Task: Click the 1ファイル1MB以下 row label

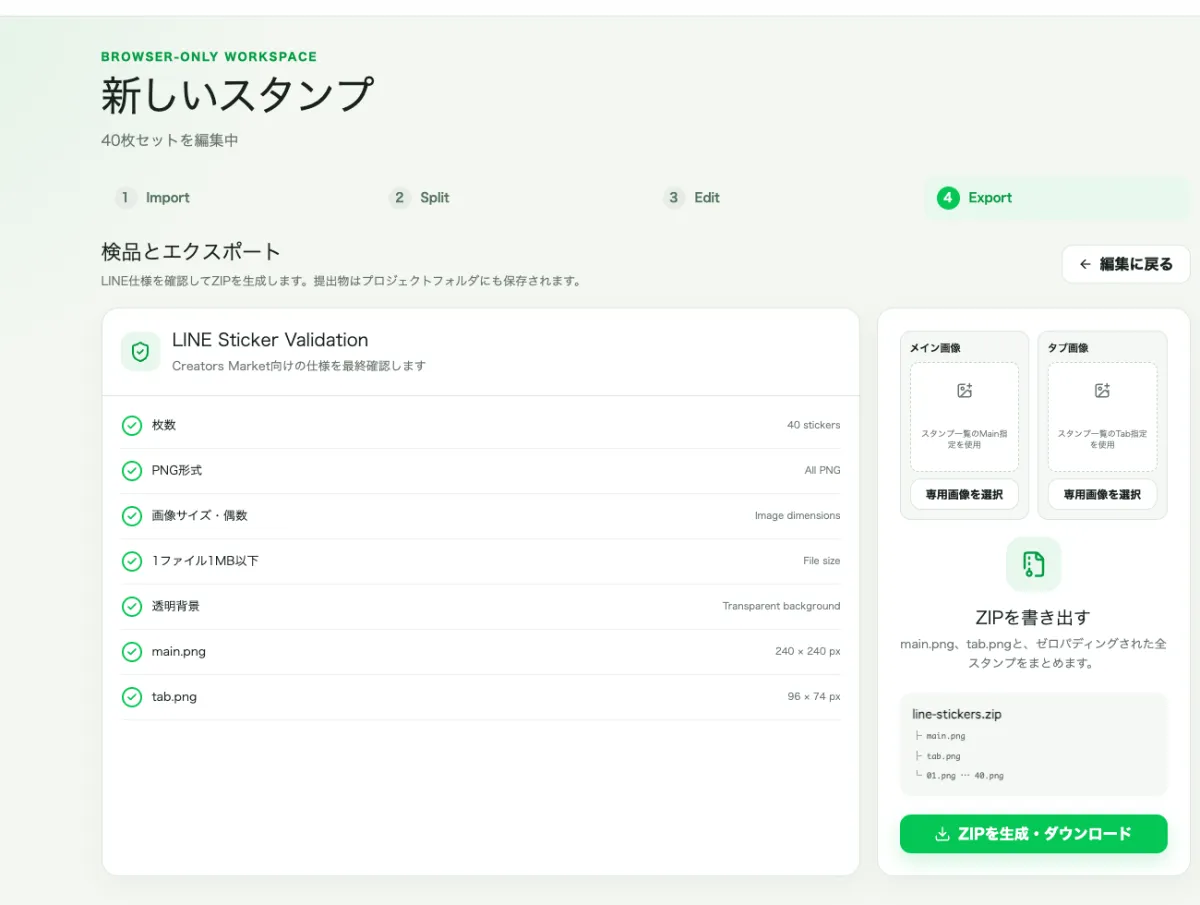Action: pyautogui.click(x=205, y=561)
